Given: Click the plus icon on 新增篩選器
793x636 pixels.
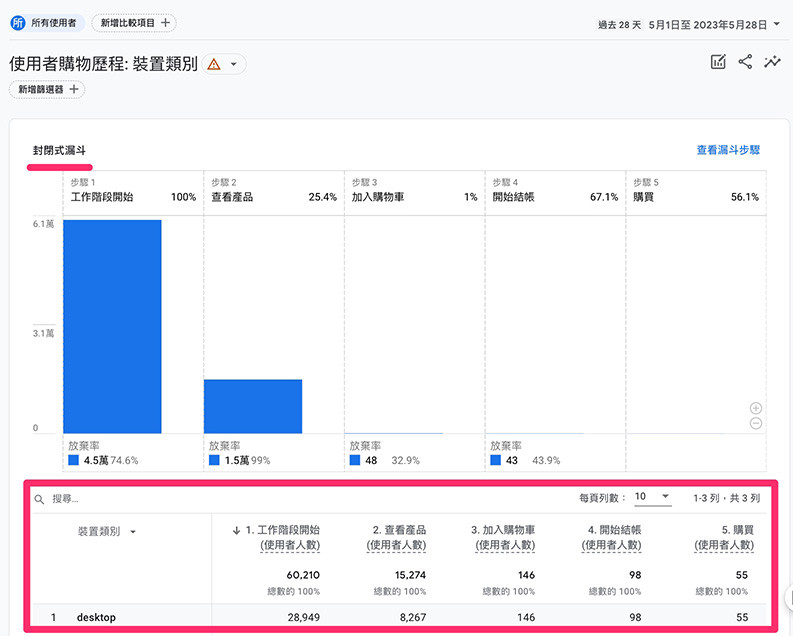Looking at the screenshot, I should [x=74, y=89].
